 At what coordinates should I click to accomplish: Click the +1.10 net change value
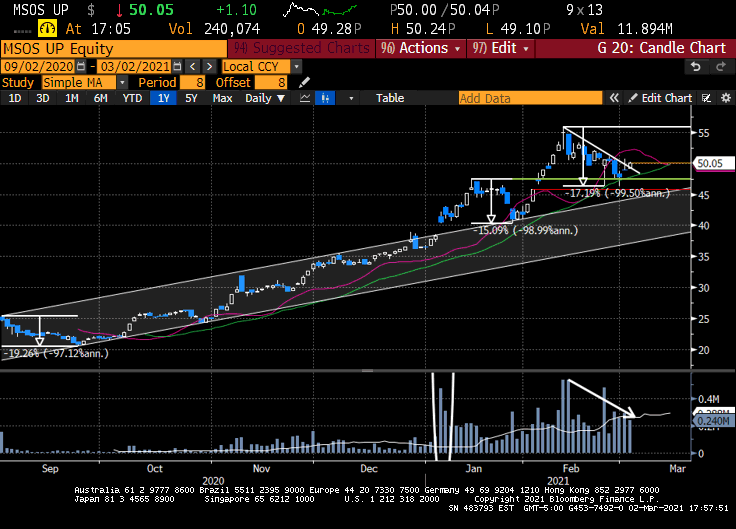(236, 9)
